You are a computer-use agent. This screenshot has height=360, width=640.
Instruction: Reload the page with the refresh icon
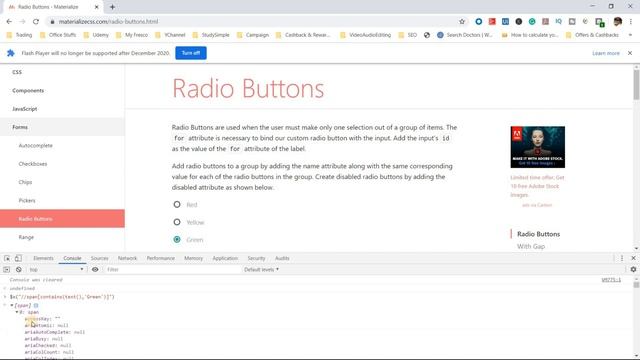[36, 22]
